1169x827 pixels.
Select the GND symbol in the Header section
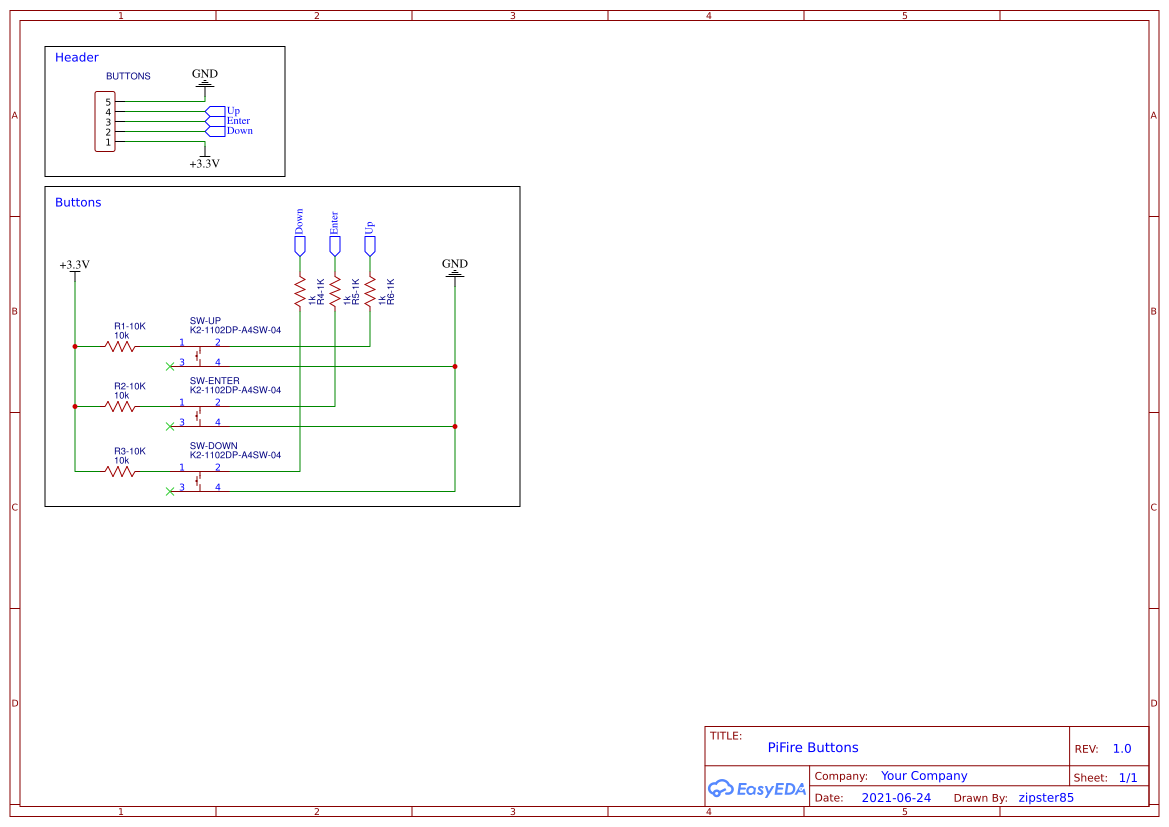coord(204,80)
